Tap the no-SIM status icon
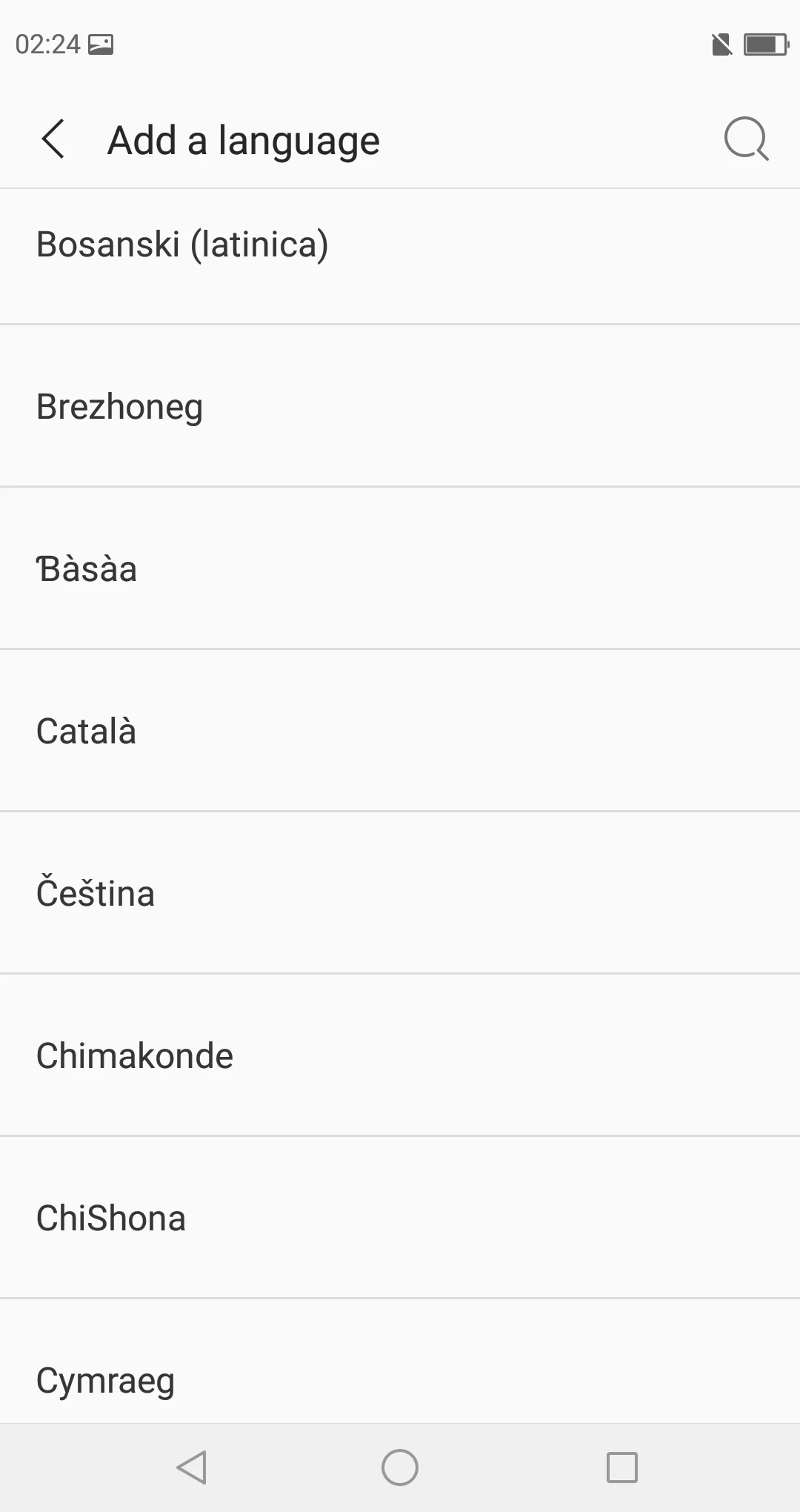The width and height of the screenshot is (800, 1512). tap(721, 44)
